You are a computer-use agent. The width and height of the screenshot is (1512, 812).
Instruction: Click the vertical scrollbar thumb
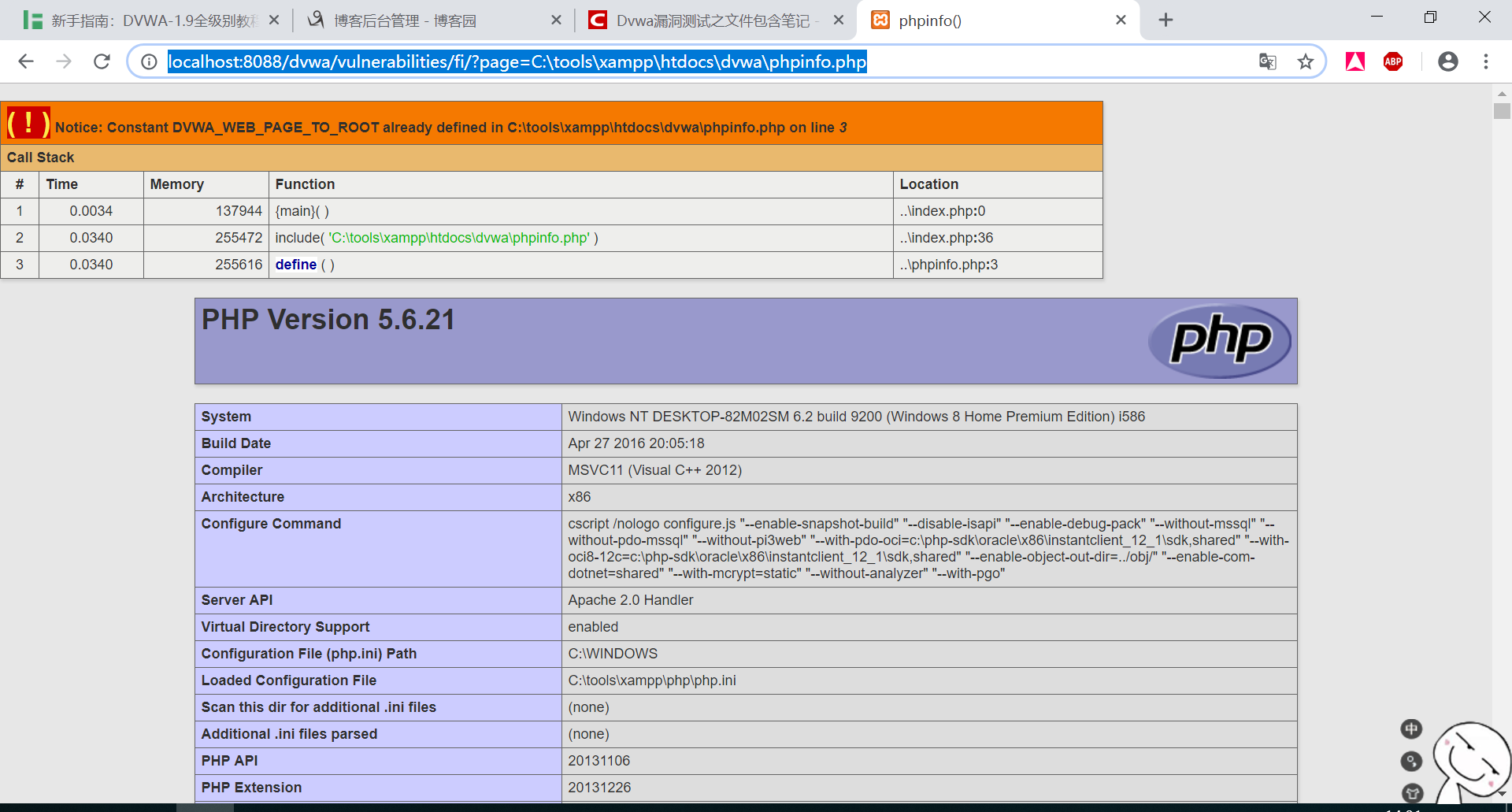point(1502,111)
